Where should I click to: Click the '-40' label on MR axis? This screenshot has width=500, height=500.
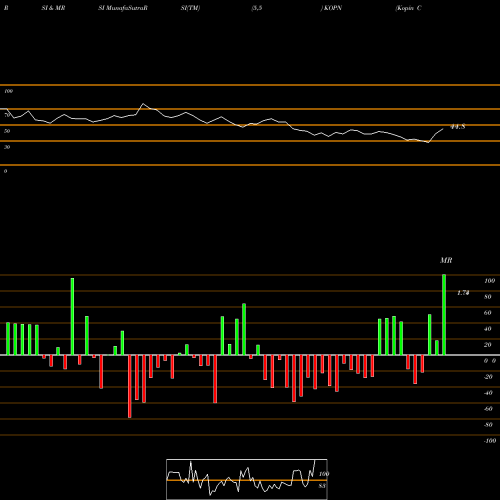click(x=488, y=393)
